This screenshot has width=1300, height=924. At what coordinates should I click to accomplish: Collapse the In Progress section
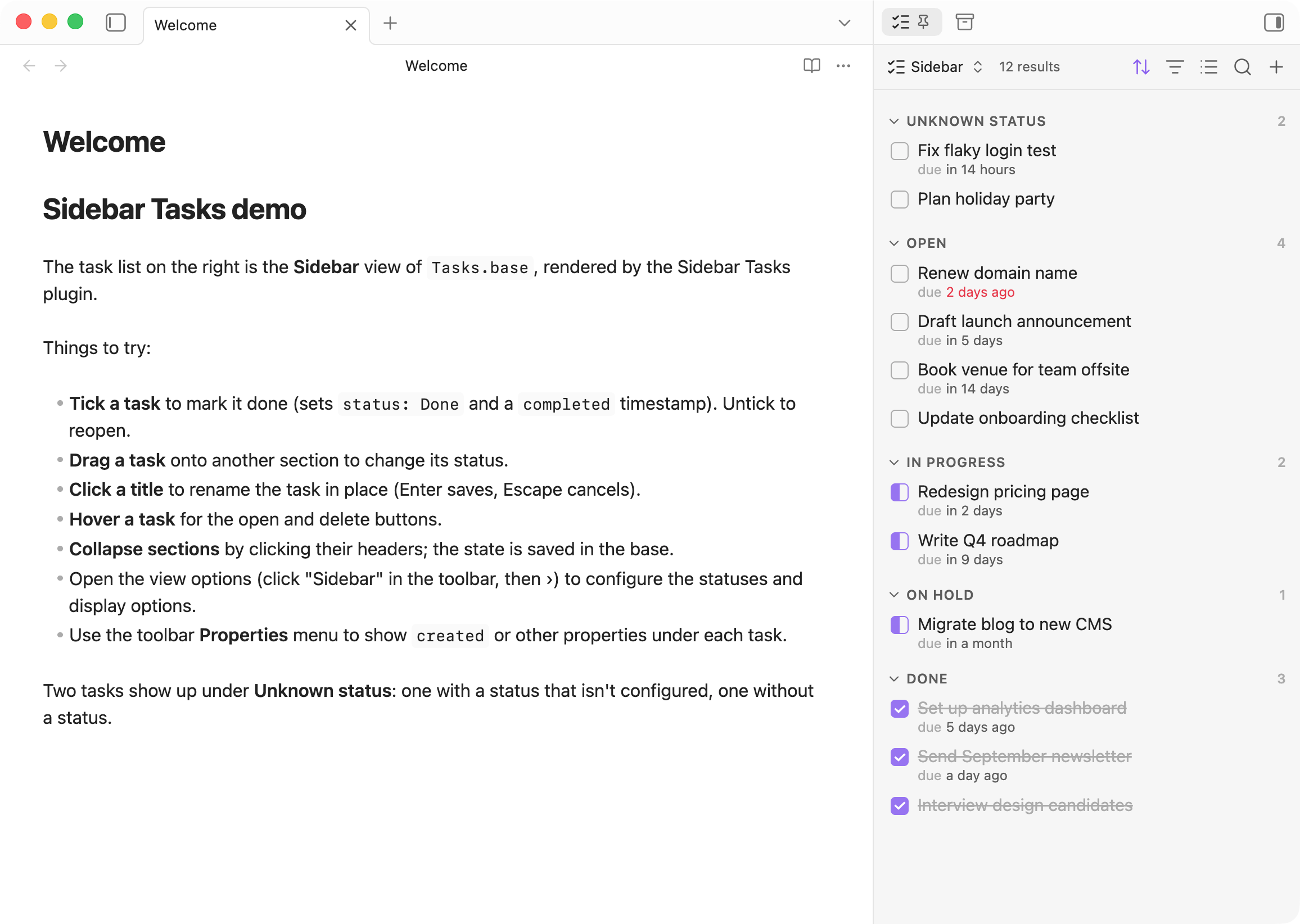point(947,463)
